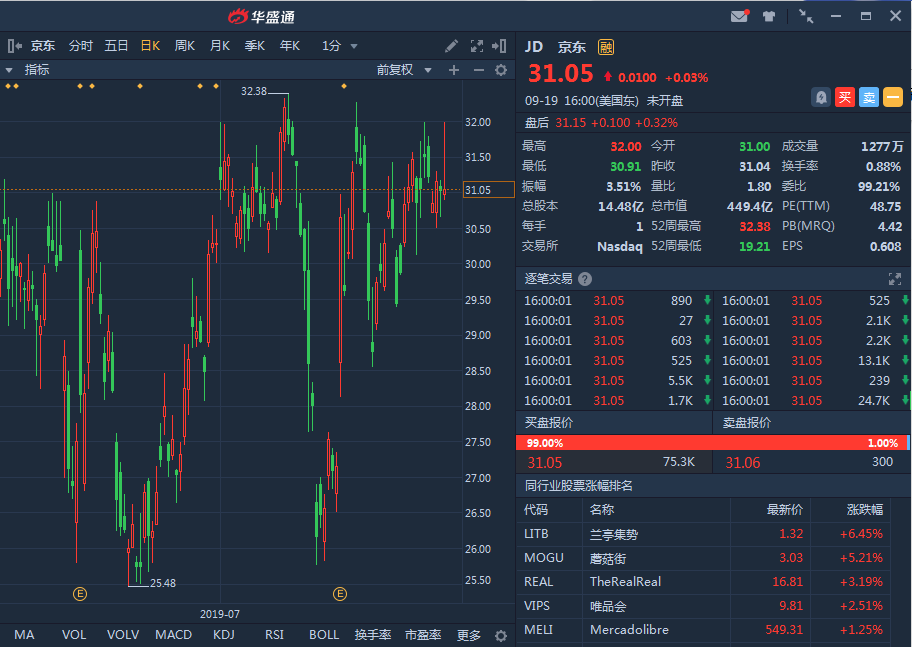This screenshot has height=647, width=912.
Task: Select the 周K weekly candlestick tab
Action: 184,46
